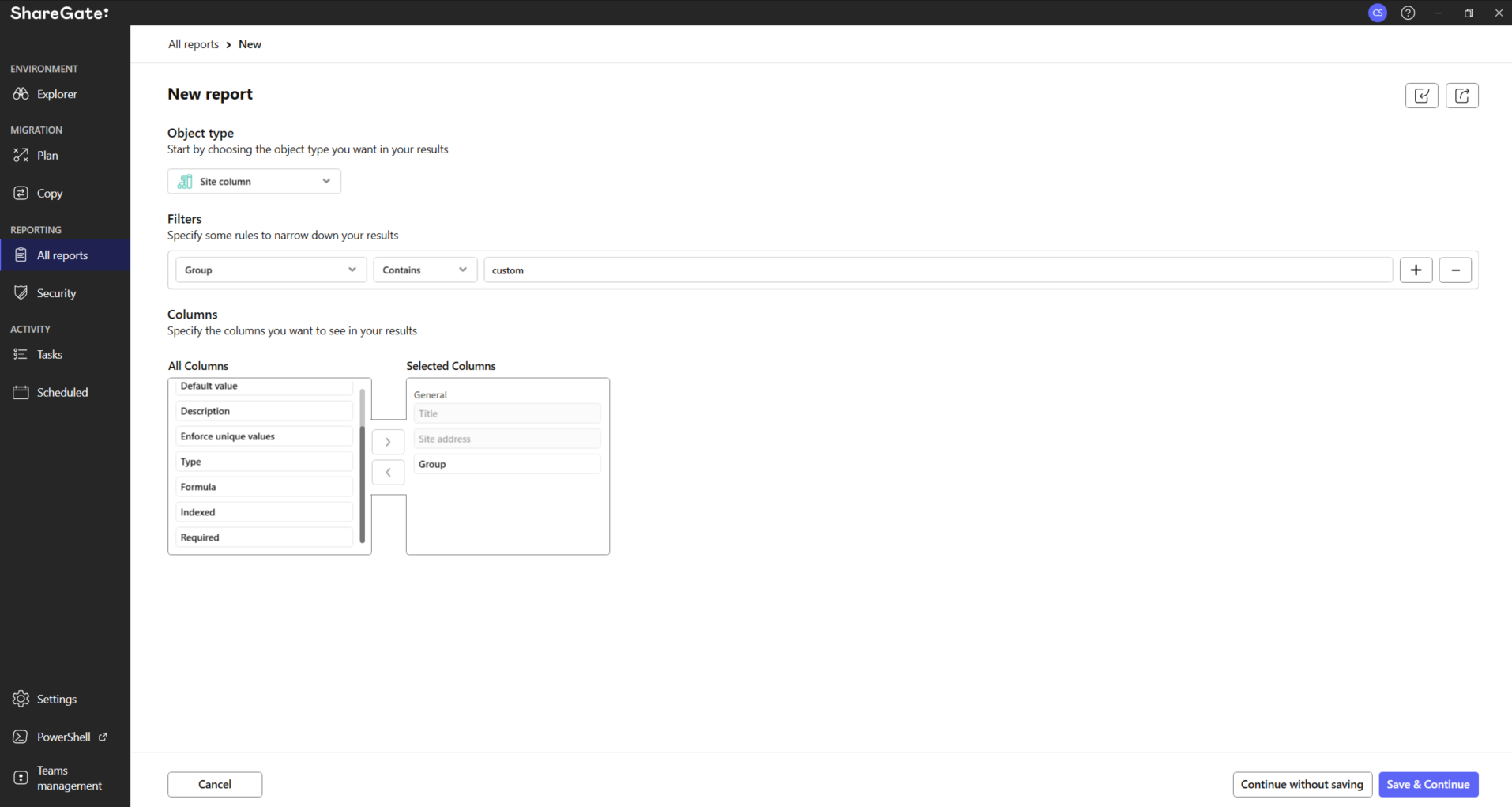Screen dimensions: 1512x807
Task: Add a filter rule with plus button
Action: (x=1416, y=270)
